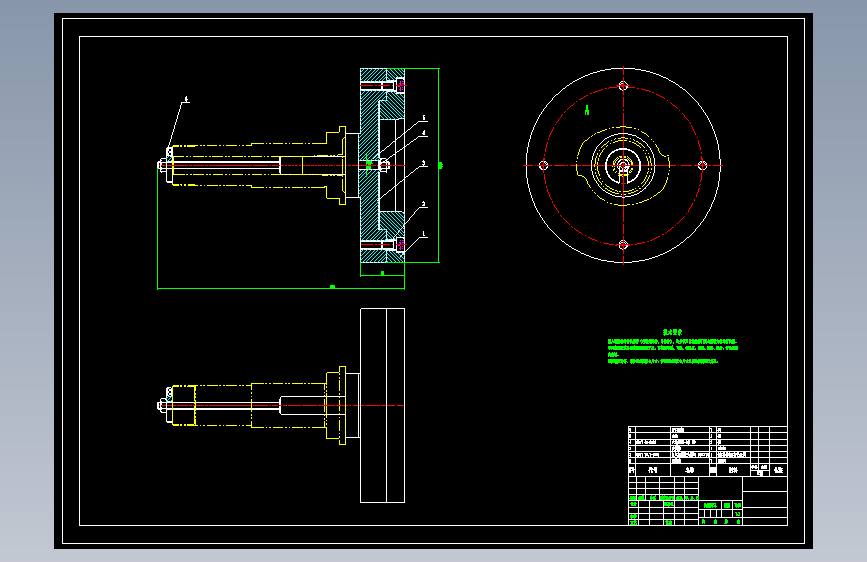Select part balloon number 4 label

tap(424, 133)
